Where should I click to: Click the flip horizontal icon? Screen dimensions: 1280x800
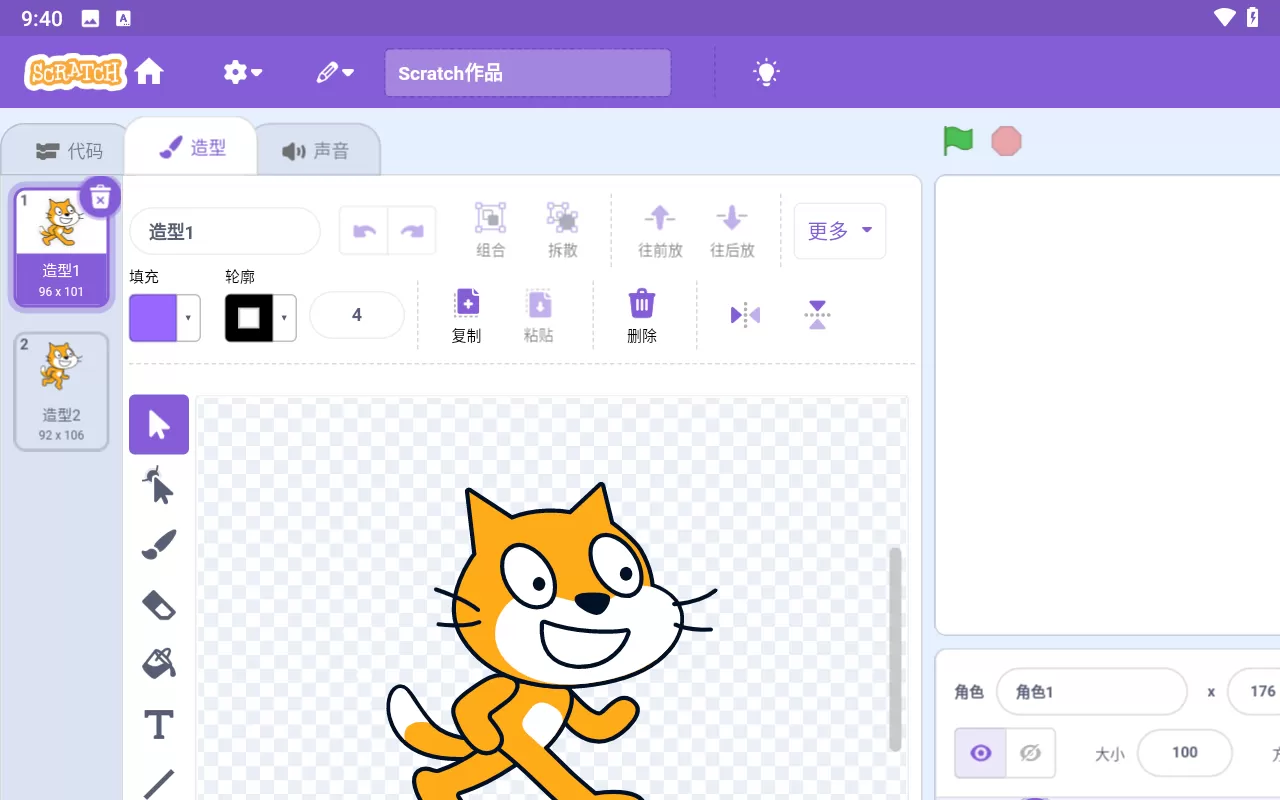745,316
